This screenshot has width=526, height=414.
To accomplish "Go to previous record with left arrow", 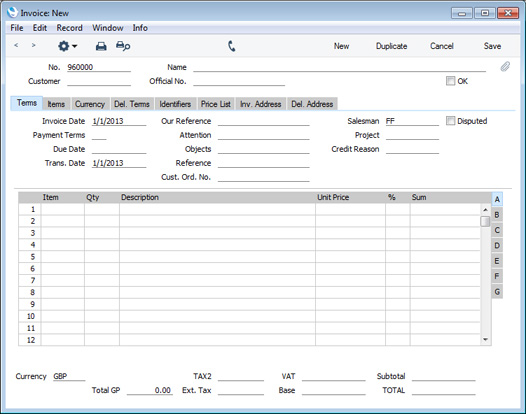I will [16, 45].
